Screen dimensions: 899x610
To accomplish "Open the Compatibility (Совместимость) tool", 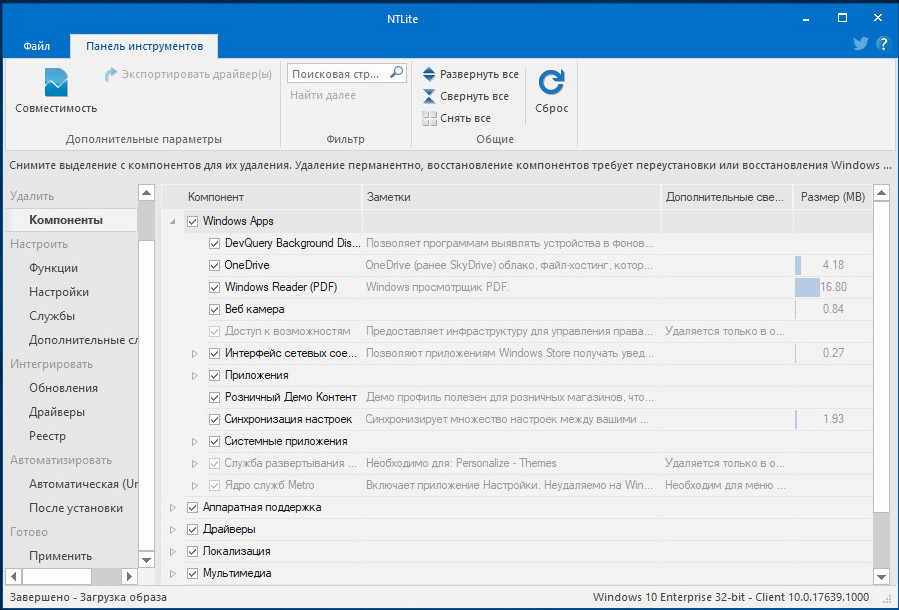I will 56,91.
